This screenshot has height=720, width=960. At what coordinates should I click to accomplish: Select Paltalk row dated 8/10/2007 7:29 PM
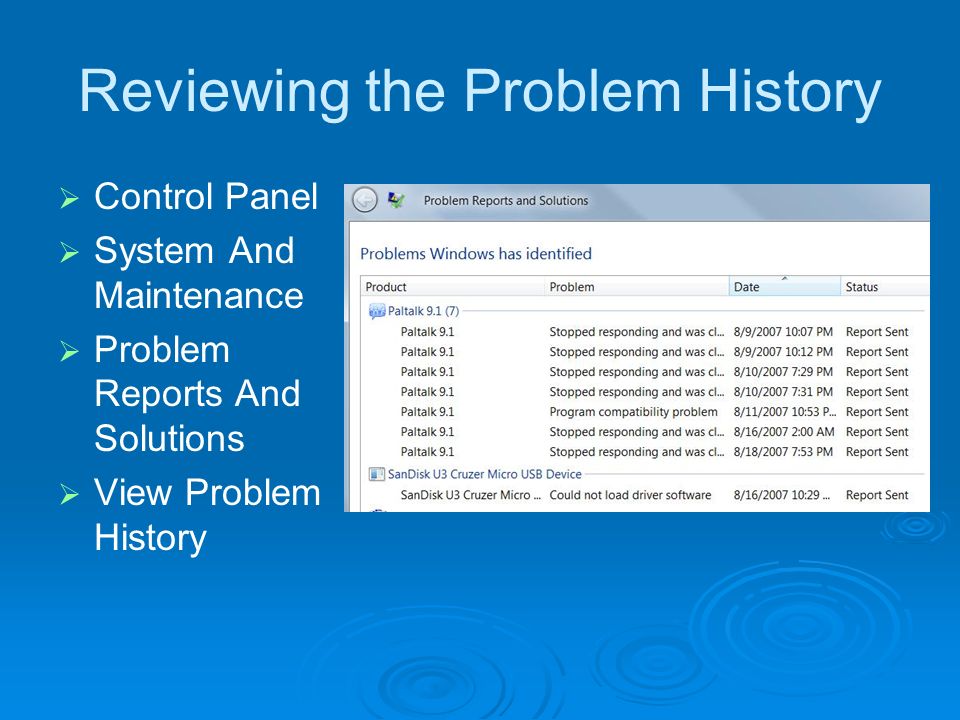[x=654, y=372]
